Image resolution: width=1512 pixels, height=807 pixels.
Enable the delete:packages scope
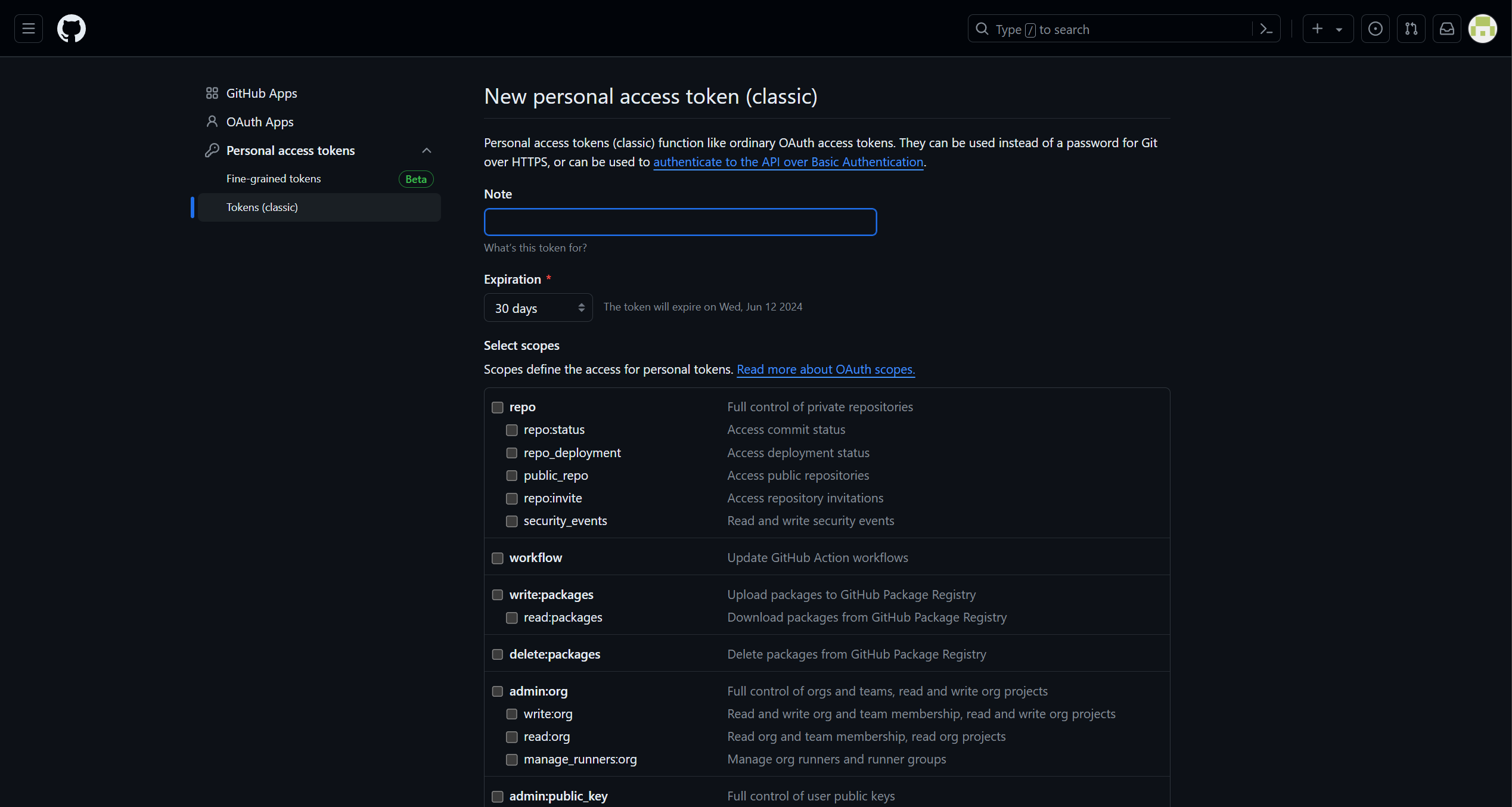(x=498, y=654)
